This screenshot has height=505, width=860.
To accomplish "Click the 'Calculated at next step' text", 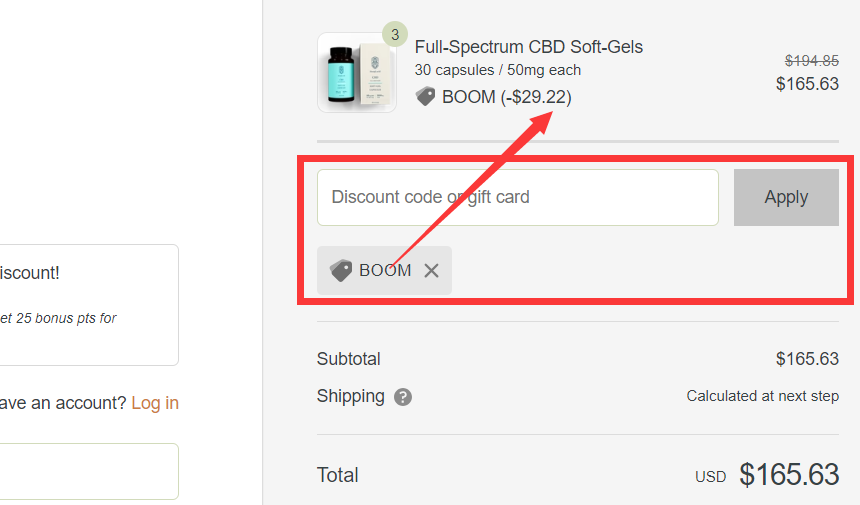I will pyautogui.click(x=762, y=396).
